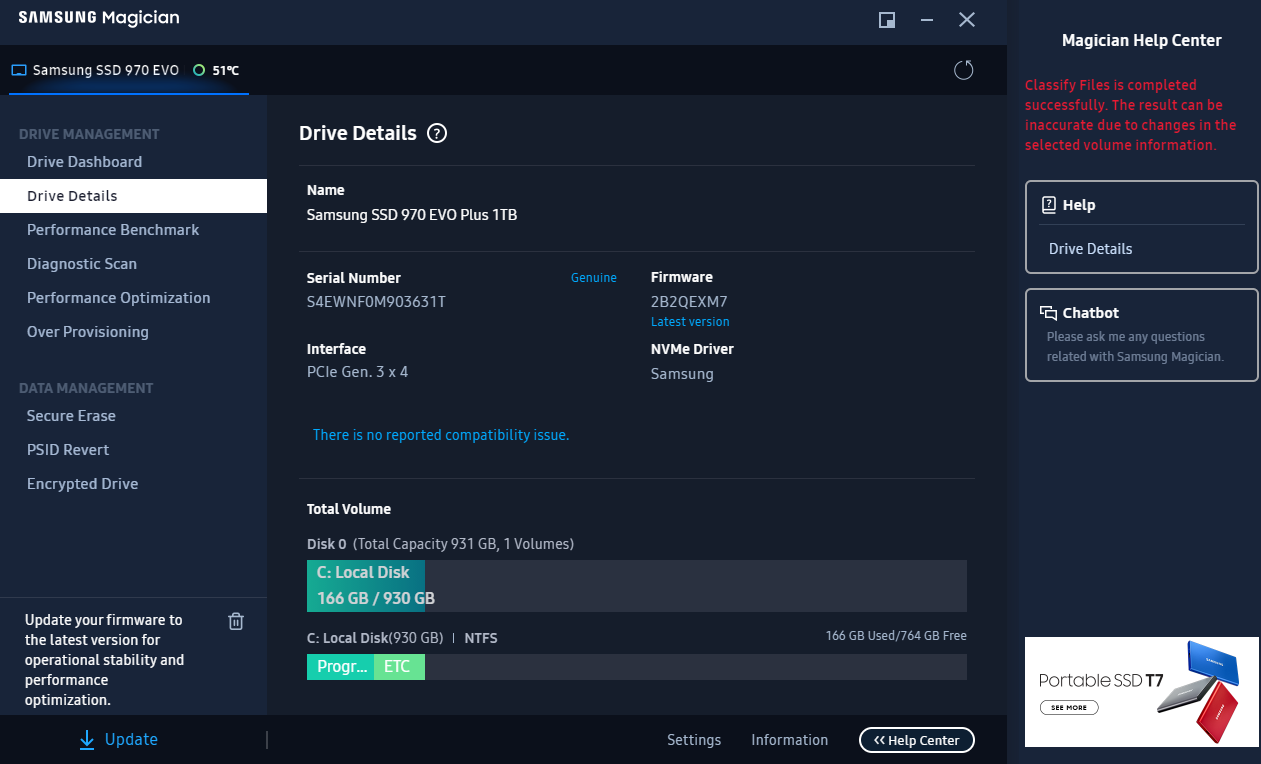Viewport: 1261px width, 764px height.
Task: Open Performance Benchmark section
Action: (113, 230)
